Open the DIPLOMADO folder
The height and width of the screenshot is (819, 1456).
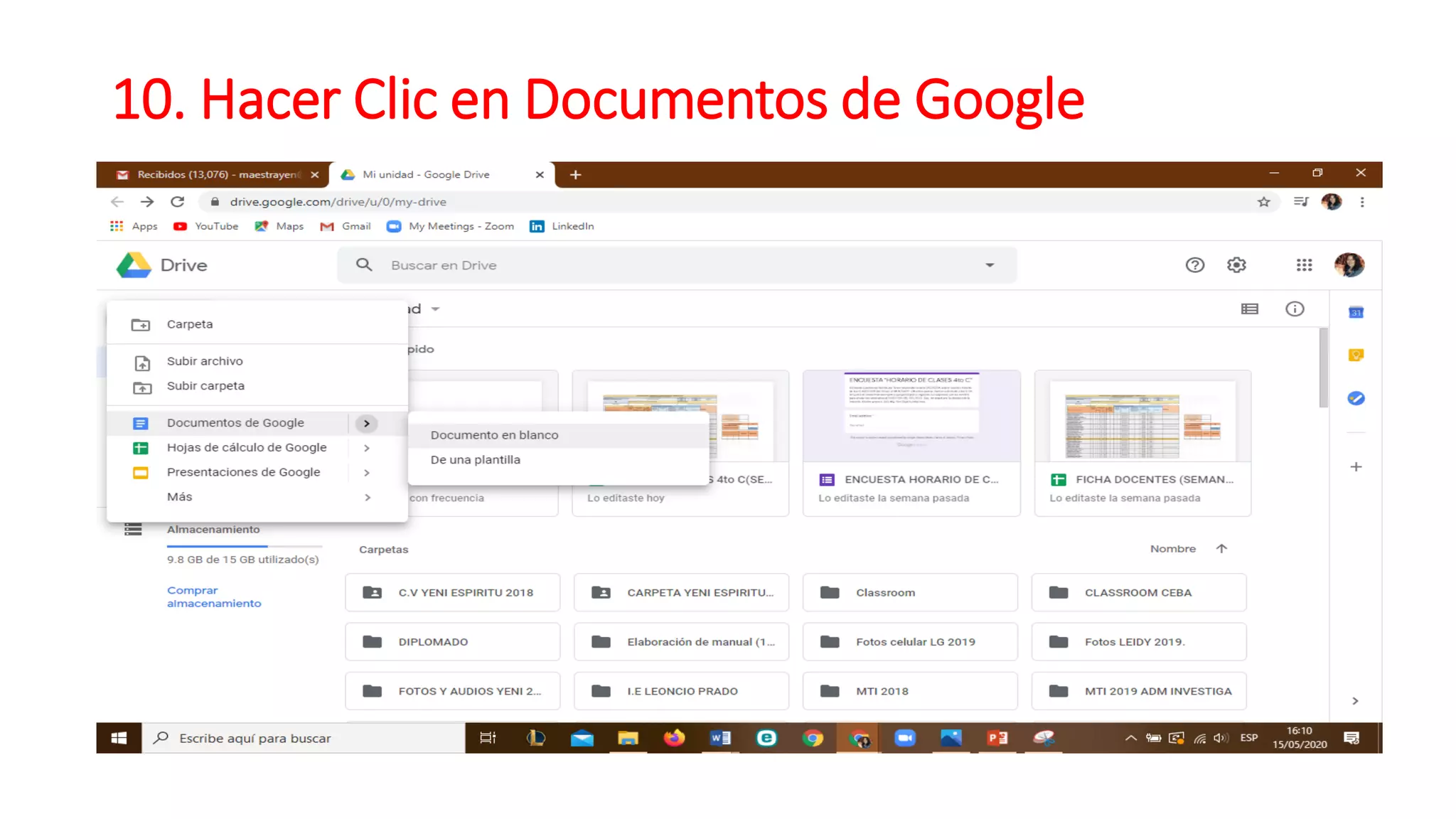click(x=452, y=642)
